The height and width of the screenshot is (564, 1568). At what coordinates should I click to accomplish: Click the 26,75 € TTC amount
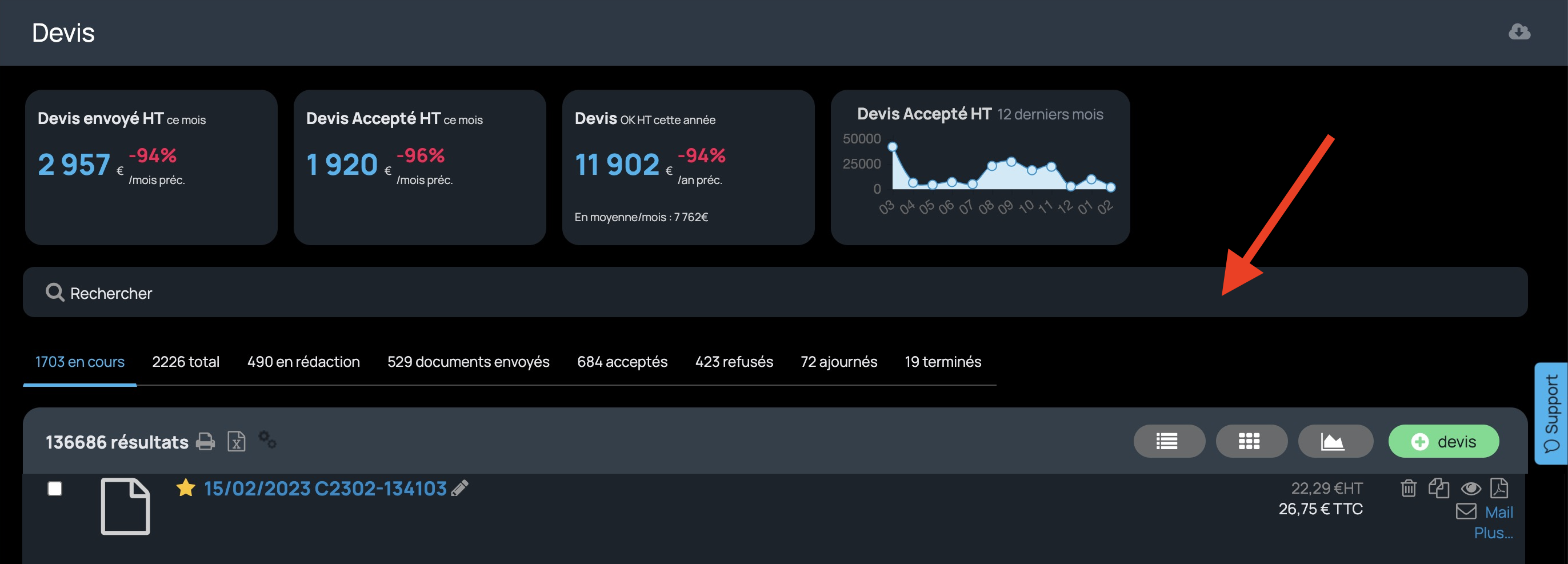pyautogui.click(x=1320, y=509)
